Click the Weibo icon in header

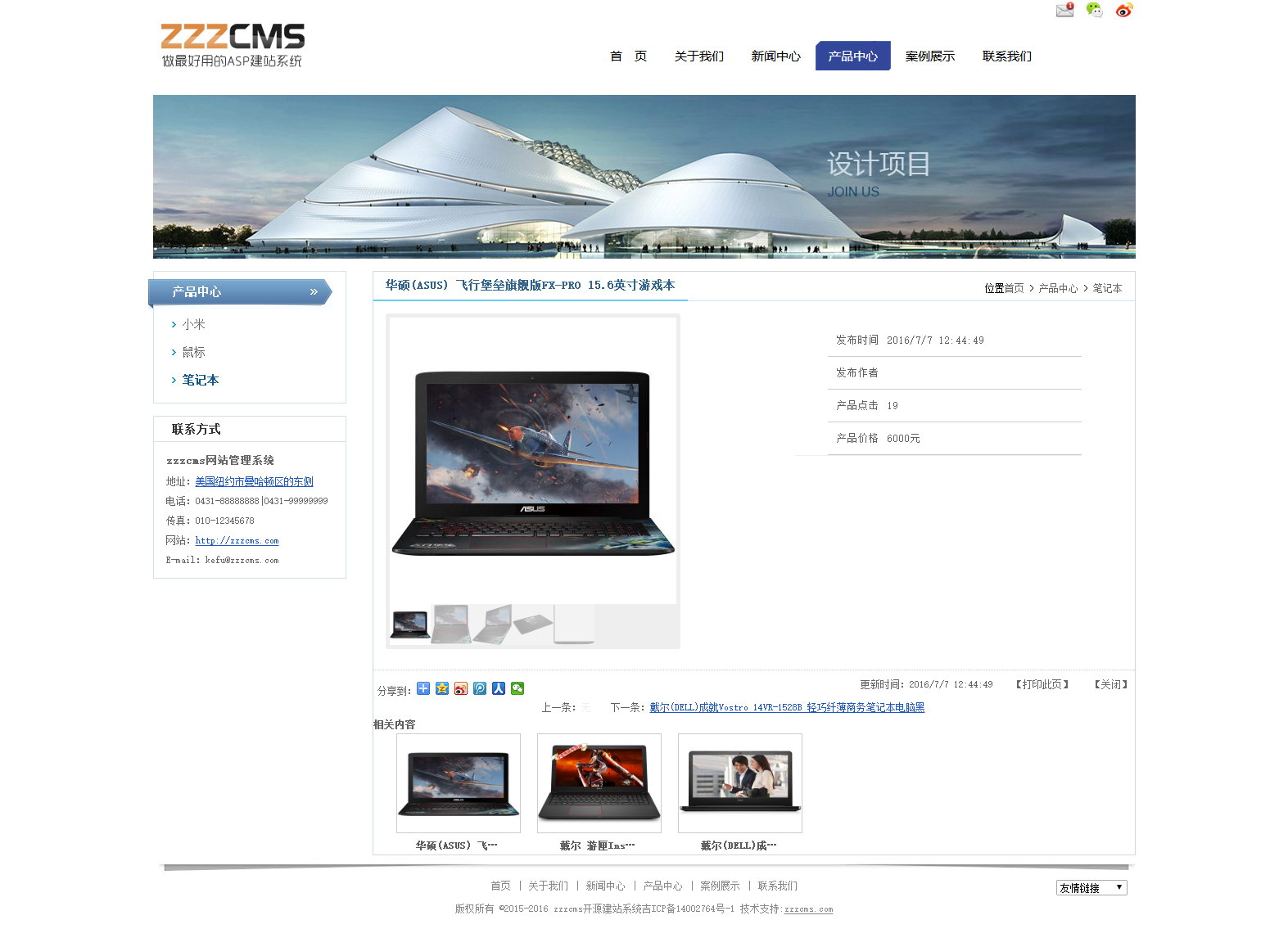(x=1124, y=10)
